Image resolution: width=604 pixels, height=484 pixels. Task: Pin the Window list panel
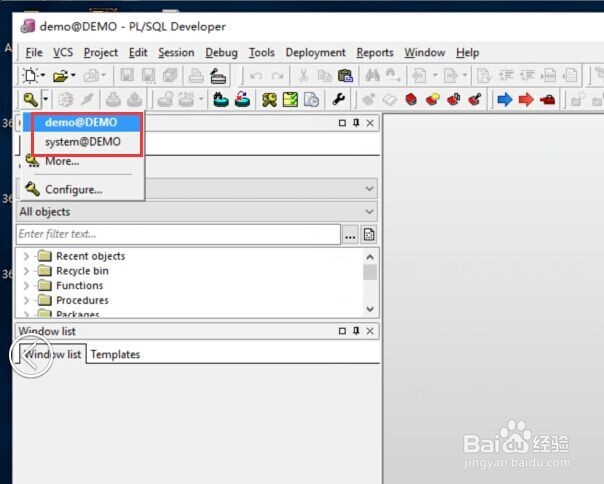click(356, 331)
